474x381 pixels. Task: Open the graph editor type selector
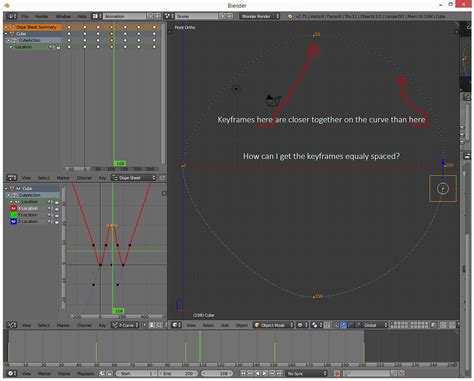coord(12,325)
